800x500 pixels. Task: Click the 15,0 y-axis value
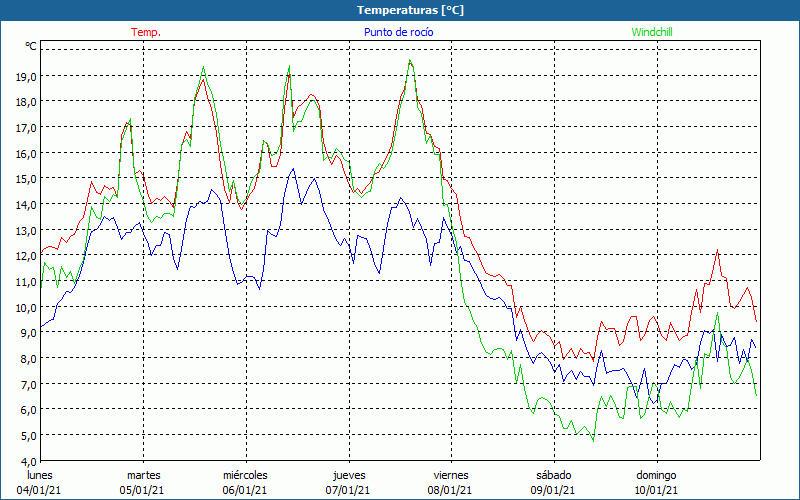click(26, 179)
